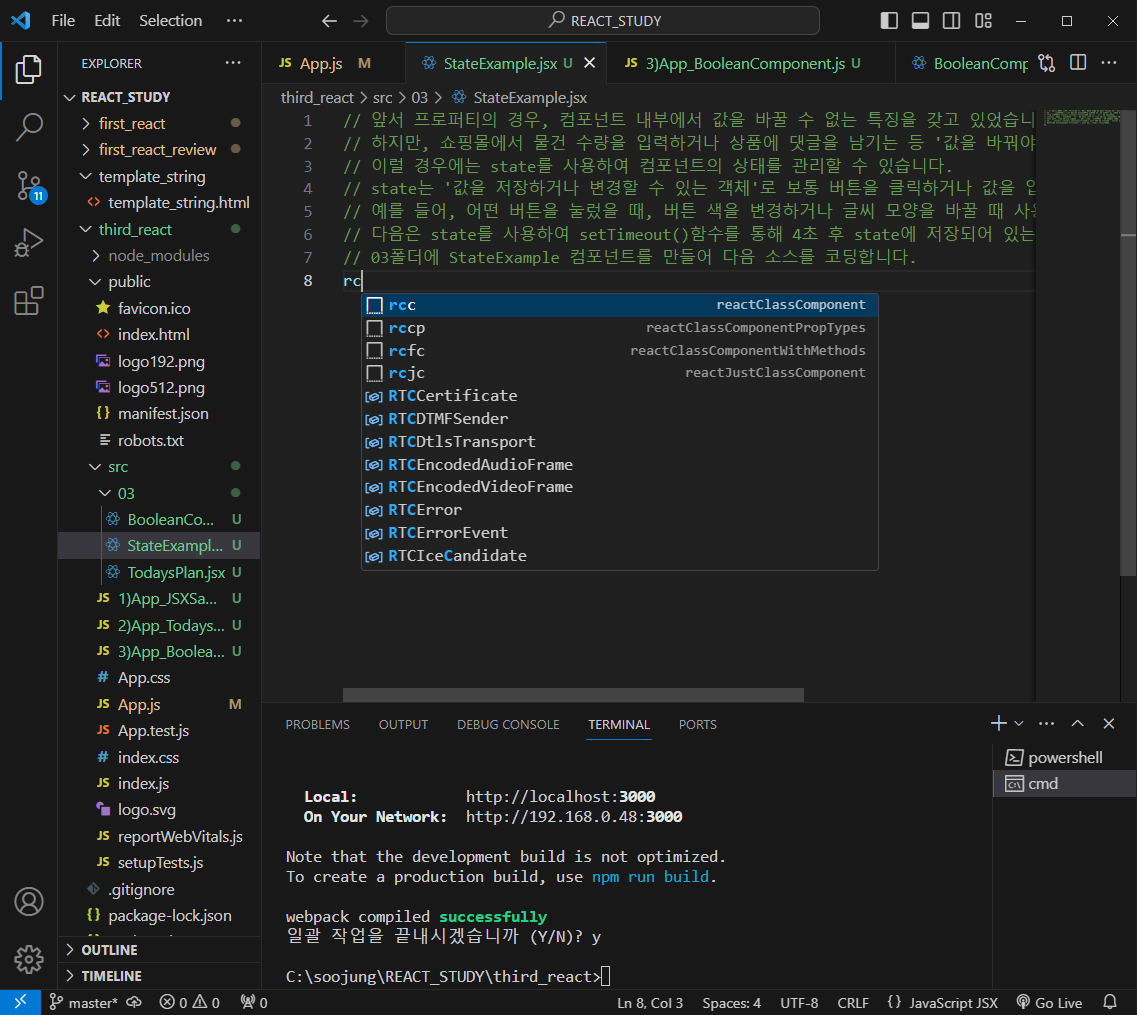Open the Manage gear icon
The image size is (1137, 1015).
(28, 959)
